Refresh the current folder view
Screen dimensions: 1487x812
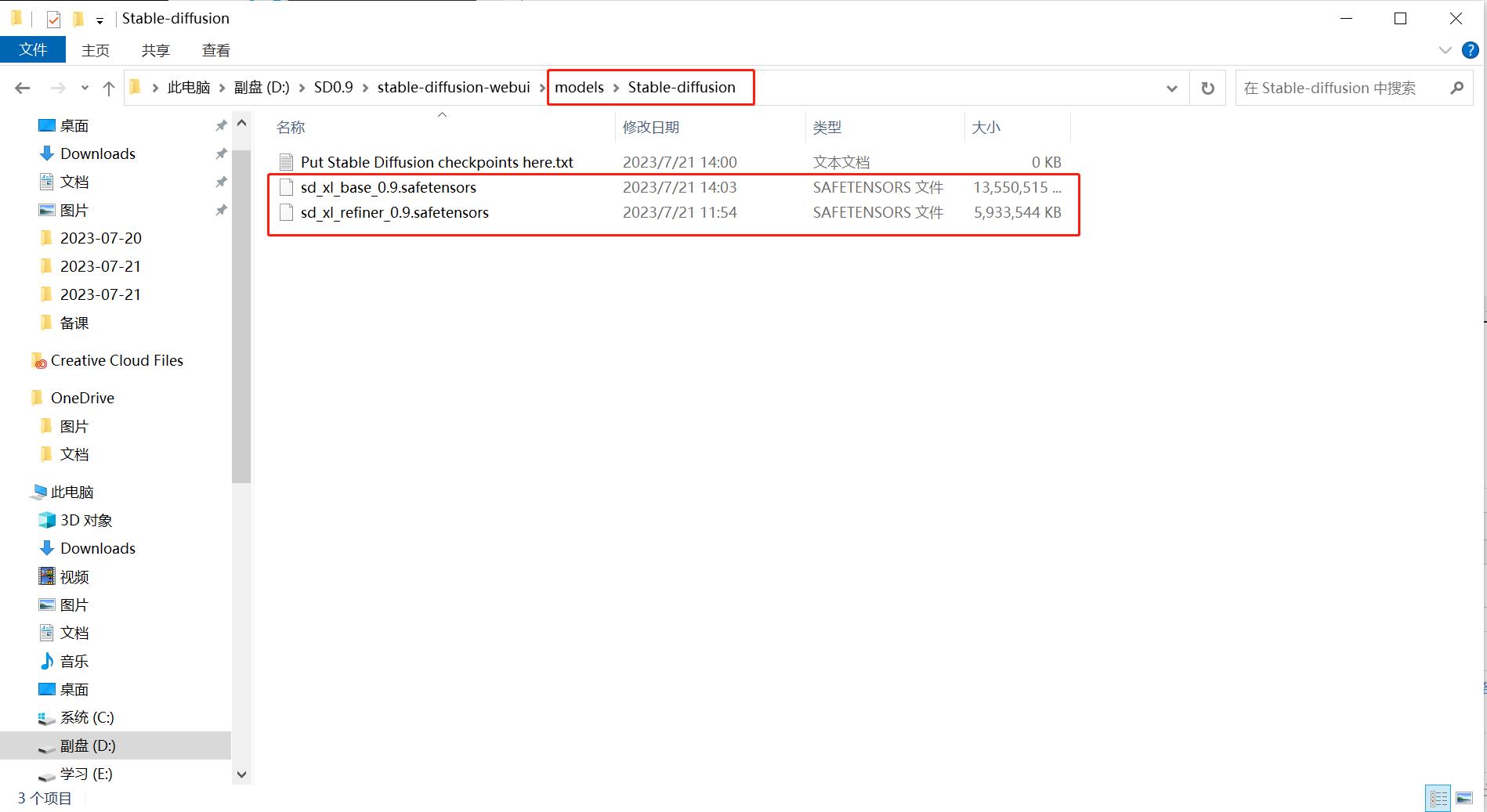[1207, 88]
